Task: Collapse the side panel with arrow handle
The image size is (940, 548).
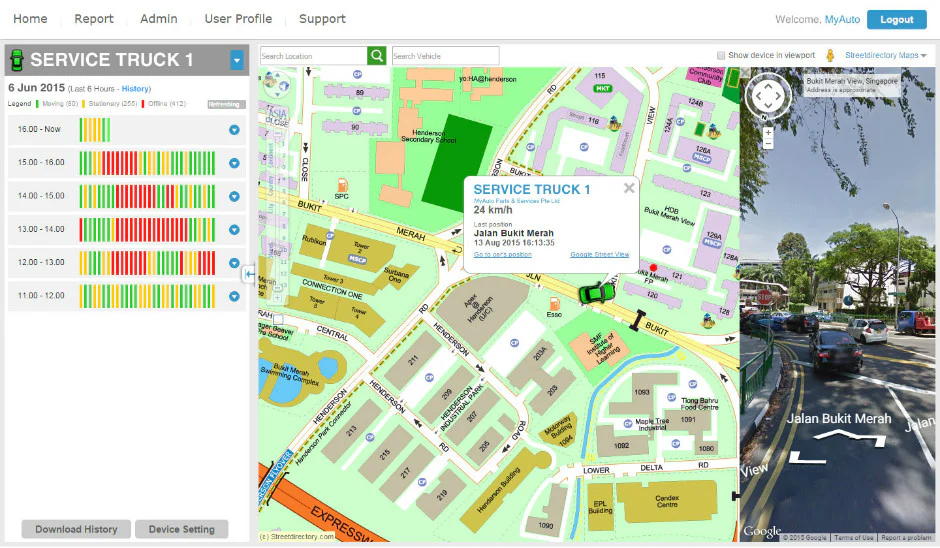Action: click(x=249, y=274)
